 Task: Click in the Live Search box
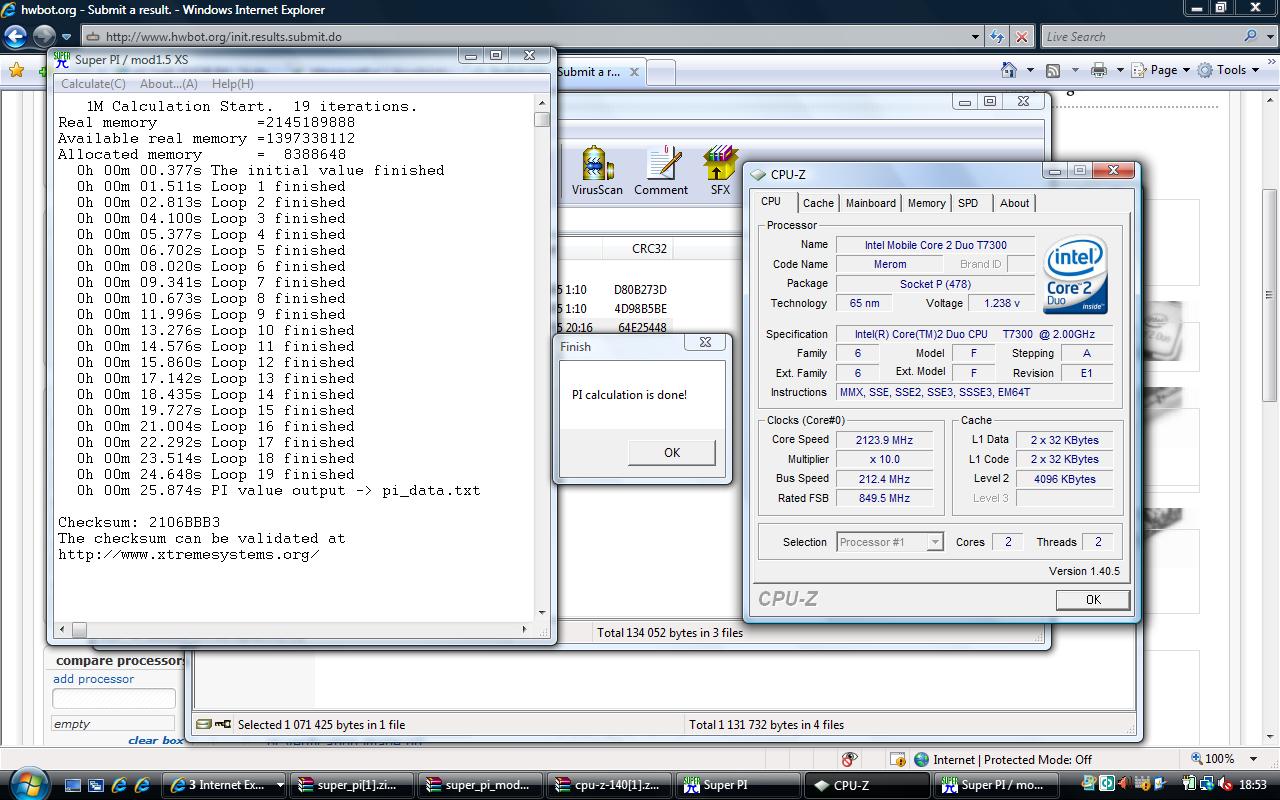point(1140,37)
